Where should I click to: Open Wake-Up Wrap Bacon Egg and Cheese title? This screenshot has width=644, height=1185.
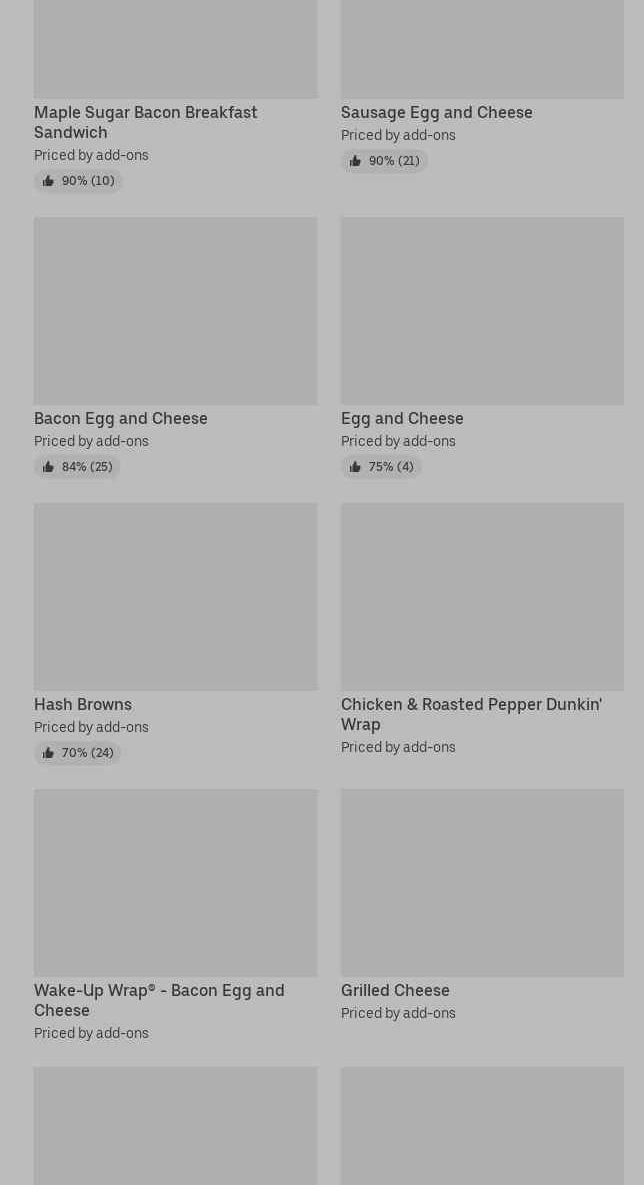coord(158,1000)
